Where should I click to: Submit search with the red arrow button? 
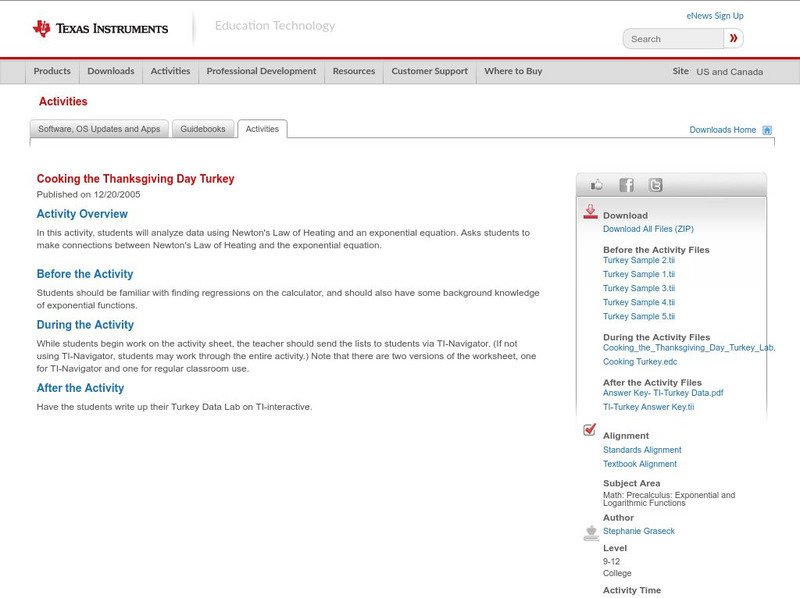(x=733, y=38)
